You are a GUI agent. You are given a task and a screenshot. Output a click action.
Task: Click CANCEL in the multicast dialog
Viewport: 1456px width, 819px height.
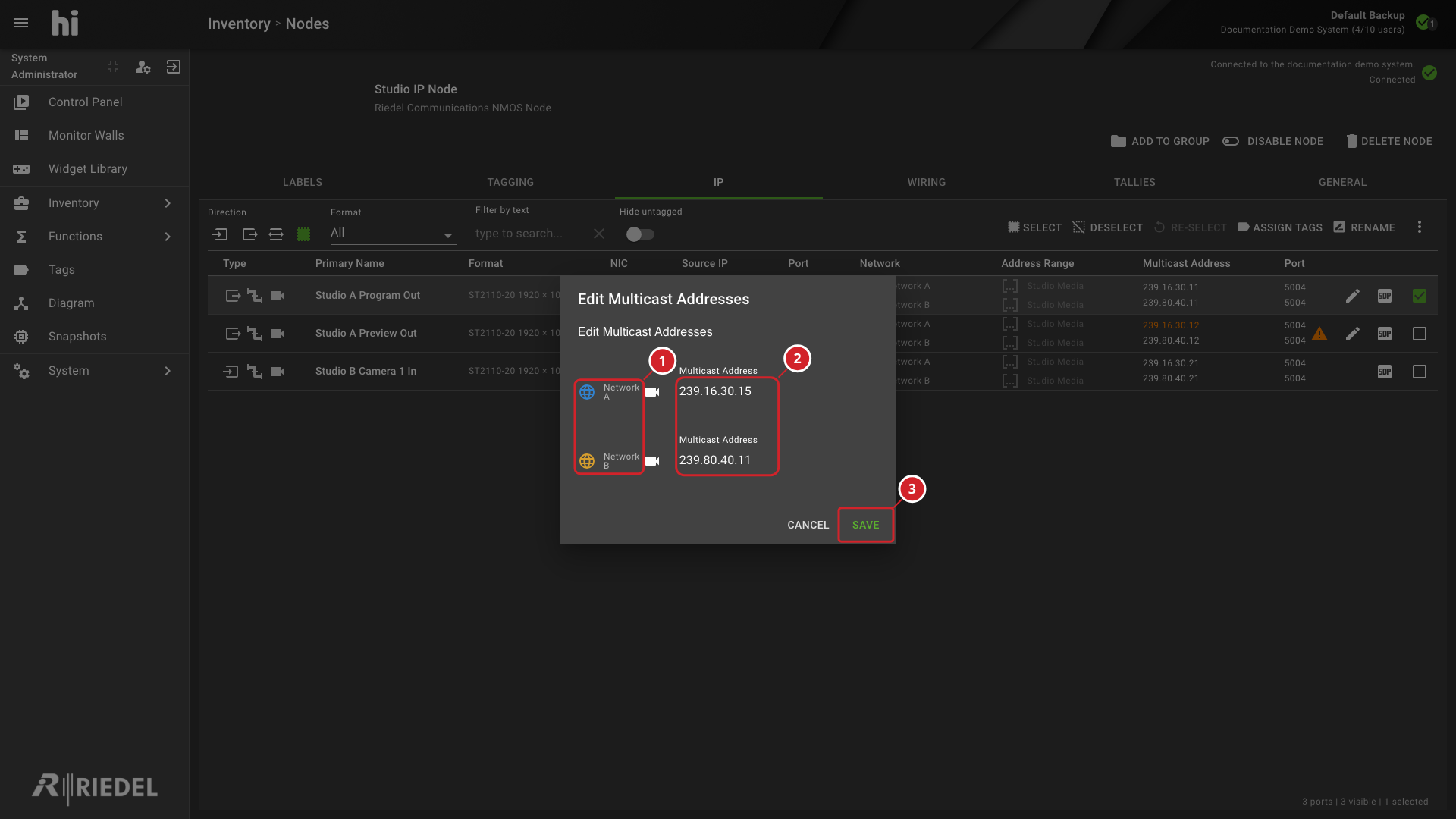pyautogui.click(x=808, y=525)
